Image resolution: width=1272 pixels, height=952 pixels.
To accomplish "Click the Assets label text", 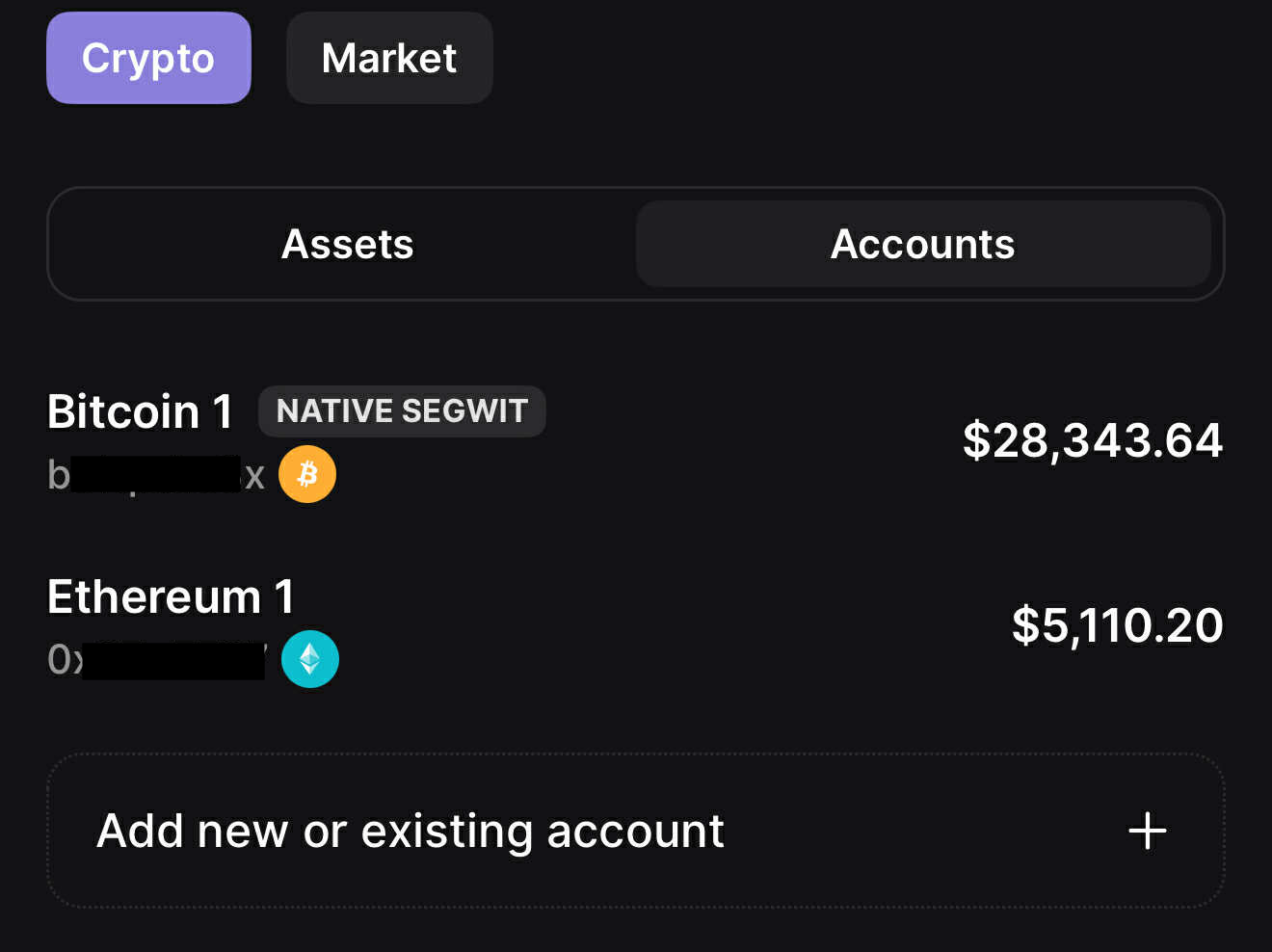I will tap(347, 244).
